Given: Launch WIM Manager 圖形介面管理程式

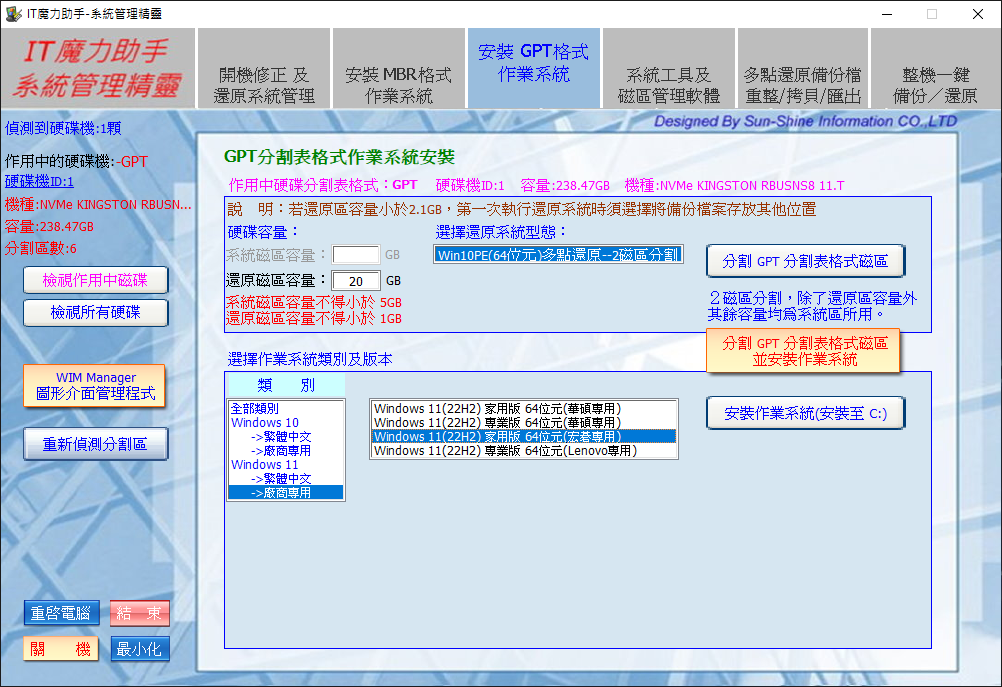Looking at the screenshot, I should 95,386.
